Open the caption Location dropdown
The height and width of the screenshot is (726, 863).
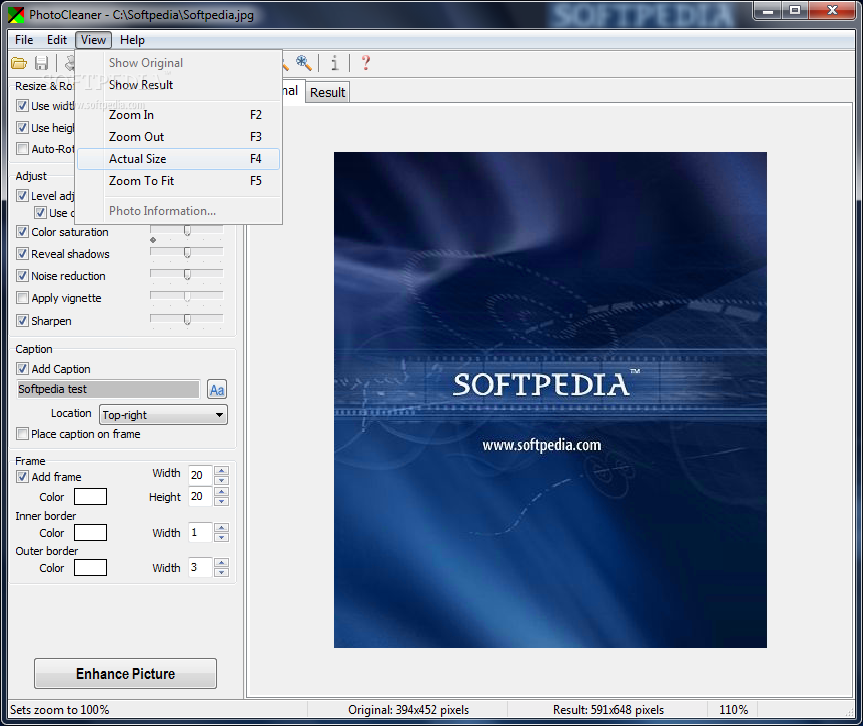(x=163, y=414)
